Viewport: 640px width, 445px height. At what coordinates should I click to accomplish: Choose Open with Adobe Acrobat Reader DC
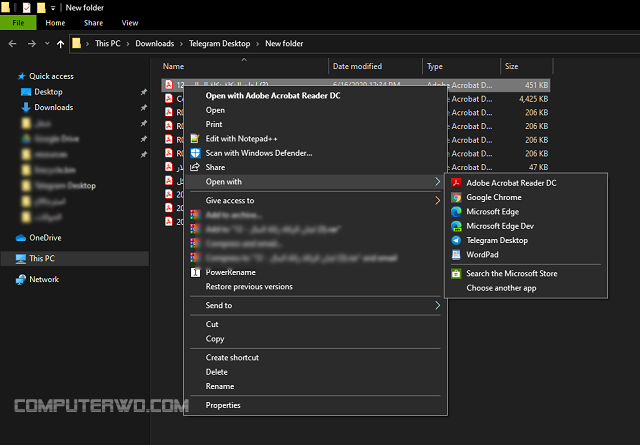(273, 96)
